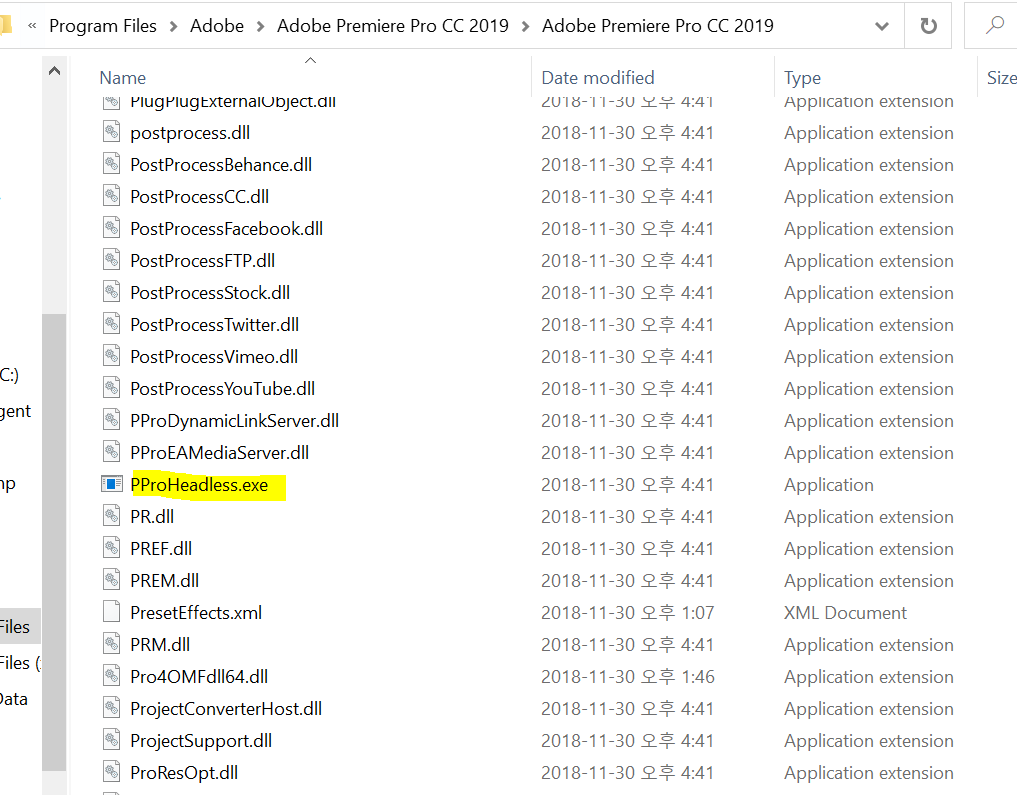Refresh the folder with the reload button

pyautogui.click(x=928, y=26)
